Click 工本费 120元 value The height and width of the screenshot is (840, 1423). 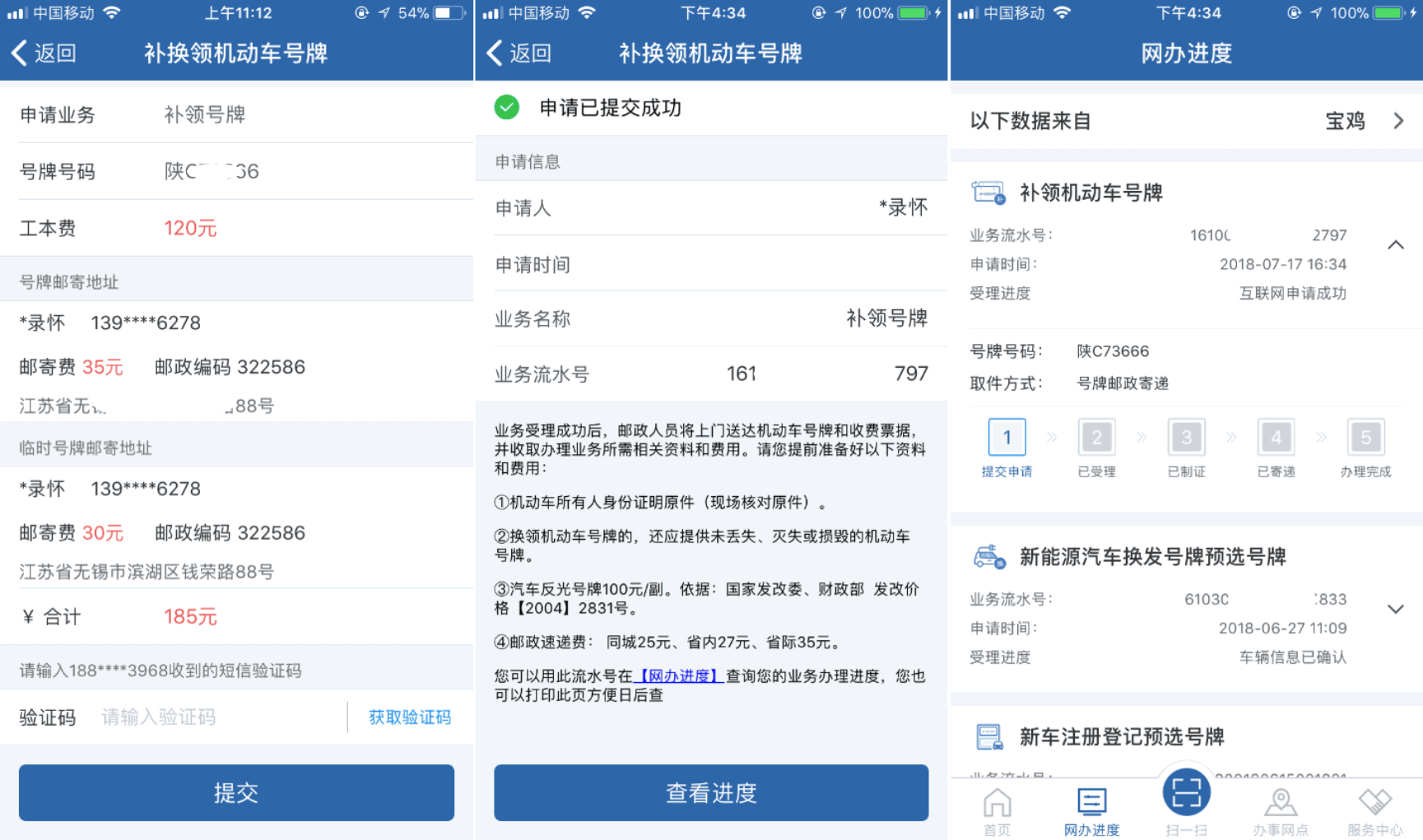coord(190,228)
